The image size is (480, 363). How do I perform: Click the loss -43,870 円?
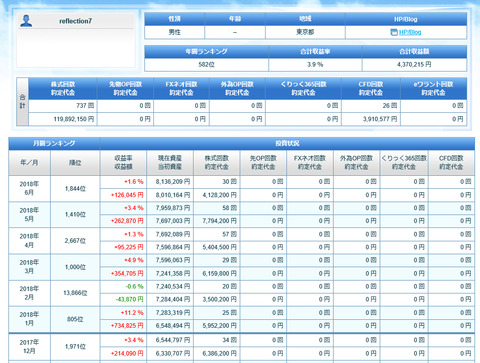[x=129, y=300]
